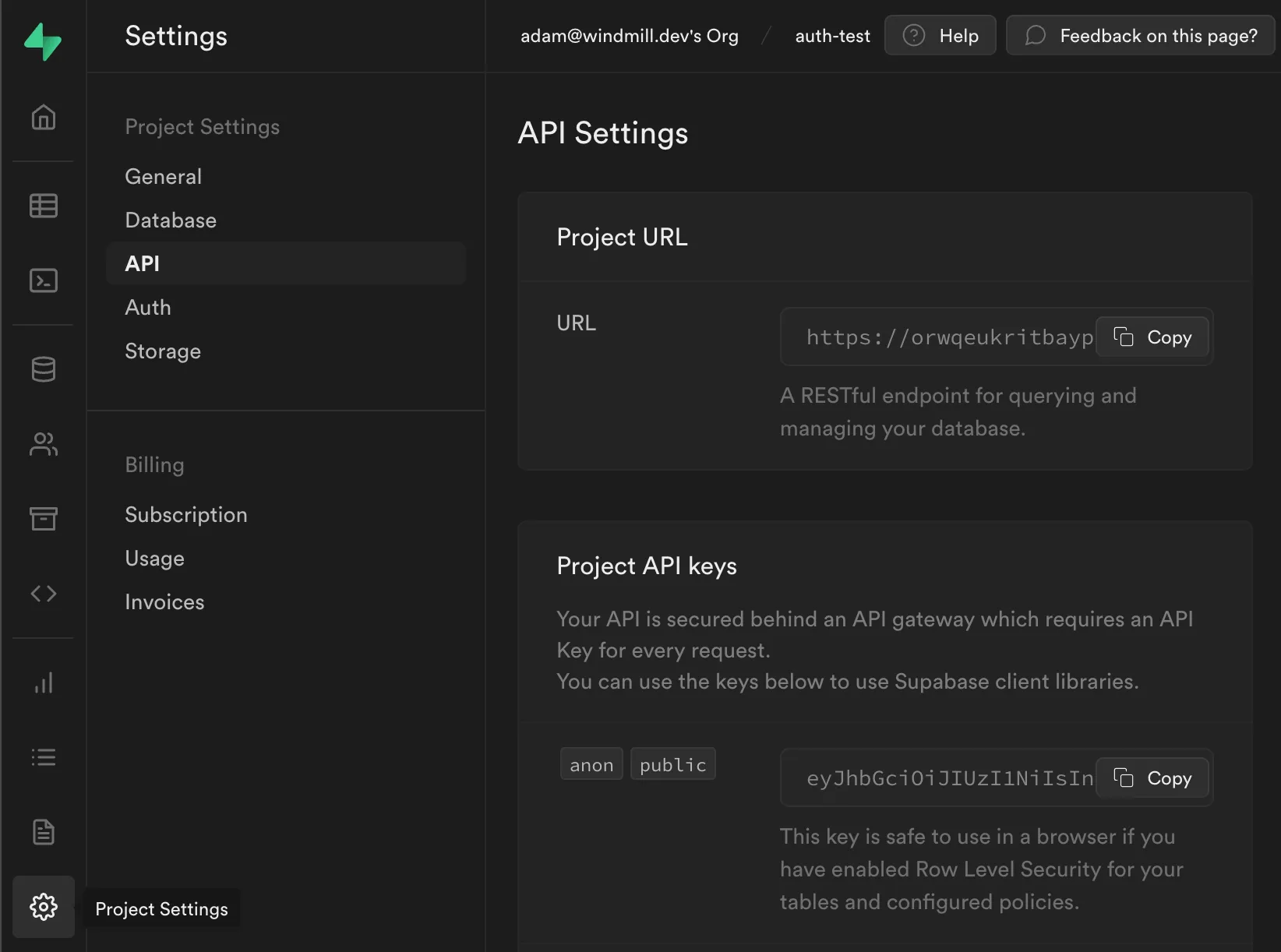Open the Table Editor icon
1281x952 pixels.
43,205
